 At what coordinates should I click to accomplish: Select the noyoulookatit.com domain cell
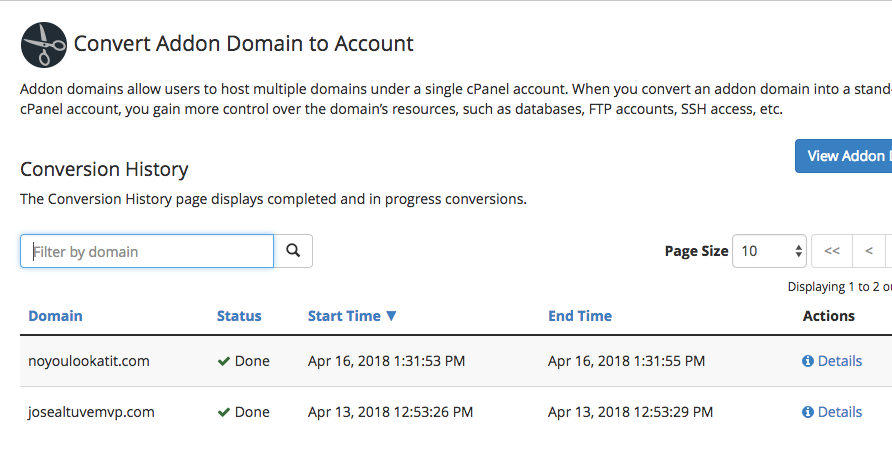pyautogui.click(x=89, y=361)
